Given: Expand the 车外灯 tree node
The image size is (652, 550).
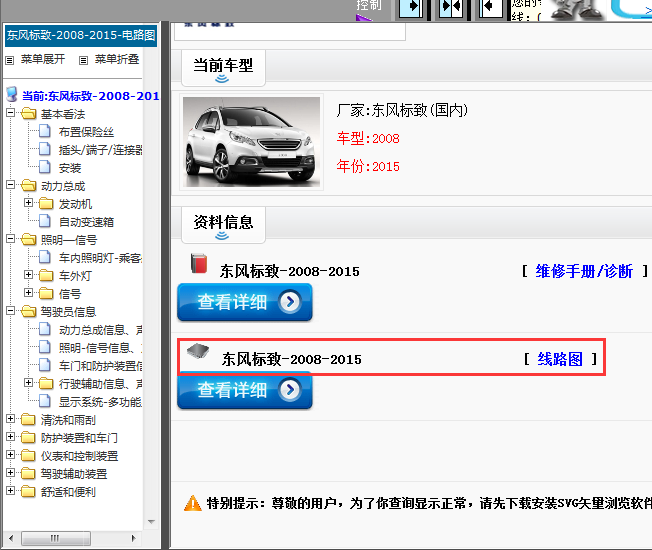Looking at the screenshot, I should tap(29, 276).
